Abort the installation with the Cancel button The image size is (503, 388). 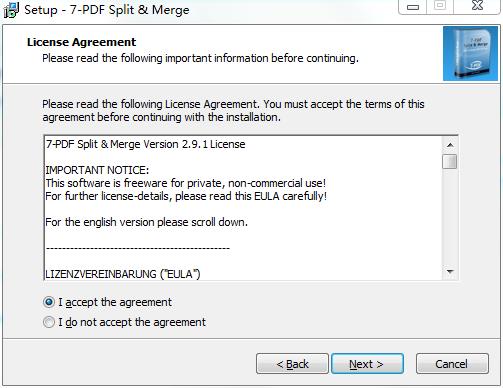452,364
